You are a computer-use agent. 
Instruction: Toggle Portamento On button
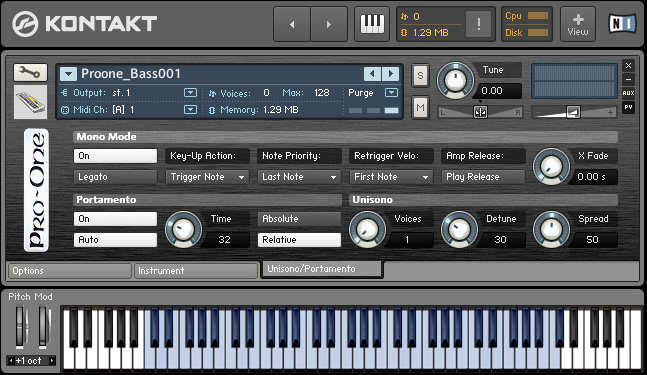115,219
